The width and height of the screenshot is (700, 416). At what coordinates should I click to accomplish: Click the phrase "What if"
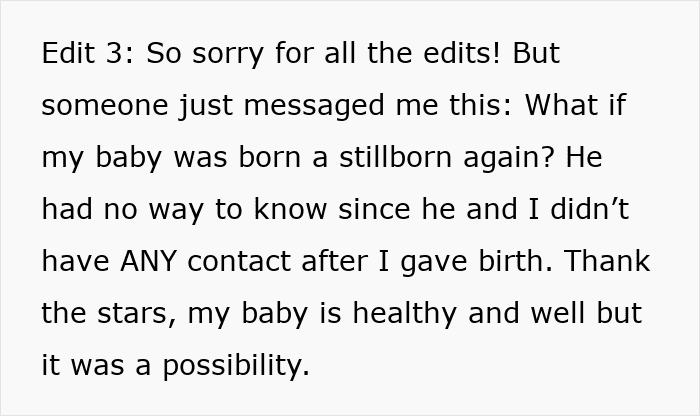click(x=577, y=106)
